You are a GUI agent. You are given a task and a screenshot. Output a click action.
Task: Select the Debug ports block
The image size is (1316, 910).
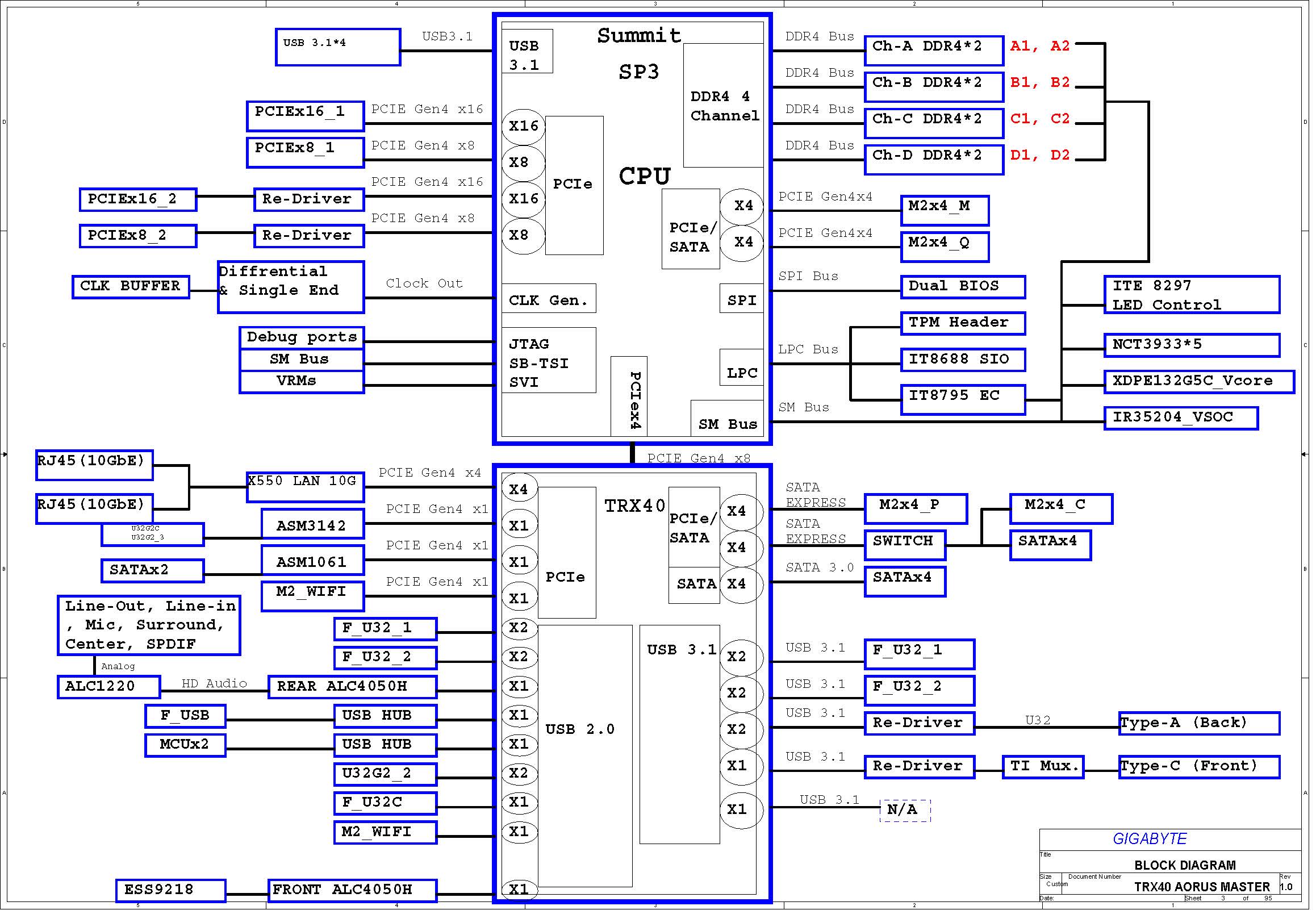click(x=302, y=338)
